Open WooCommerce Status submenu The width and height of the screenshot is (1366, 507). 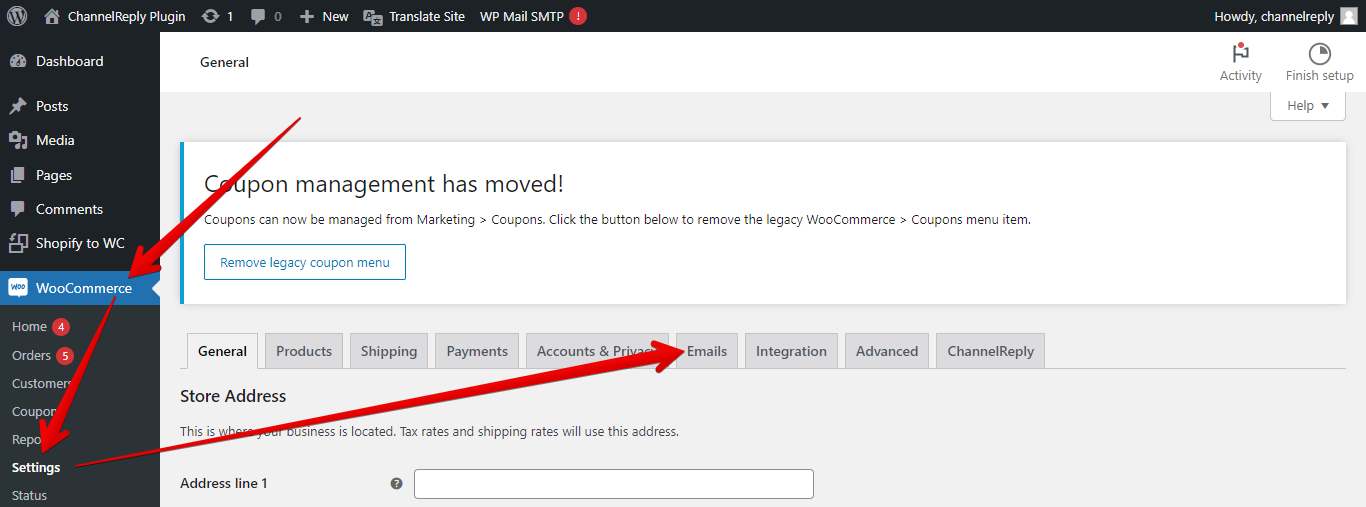(x=29, y=495)
